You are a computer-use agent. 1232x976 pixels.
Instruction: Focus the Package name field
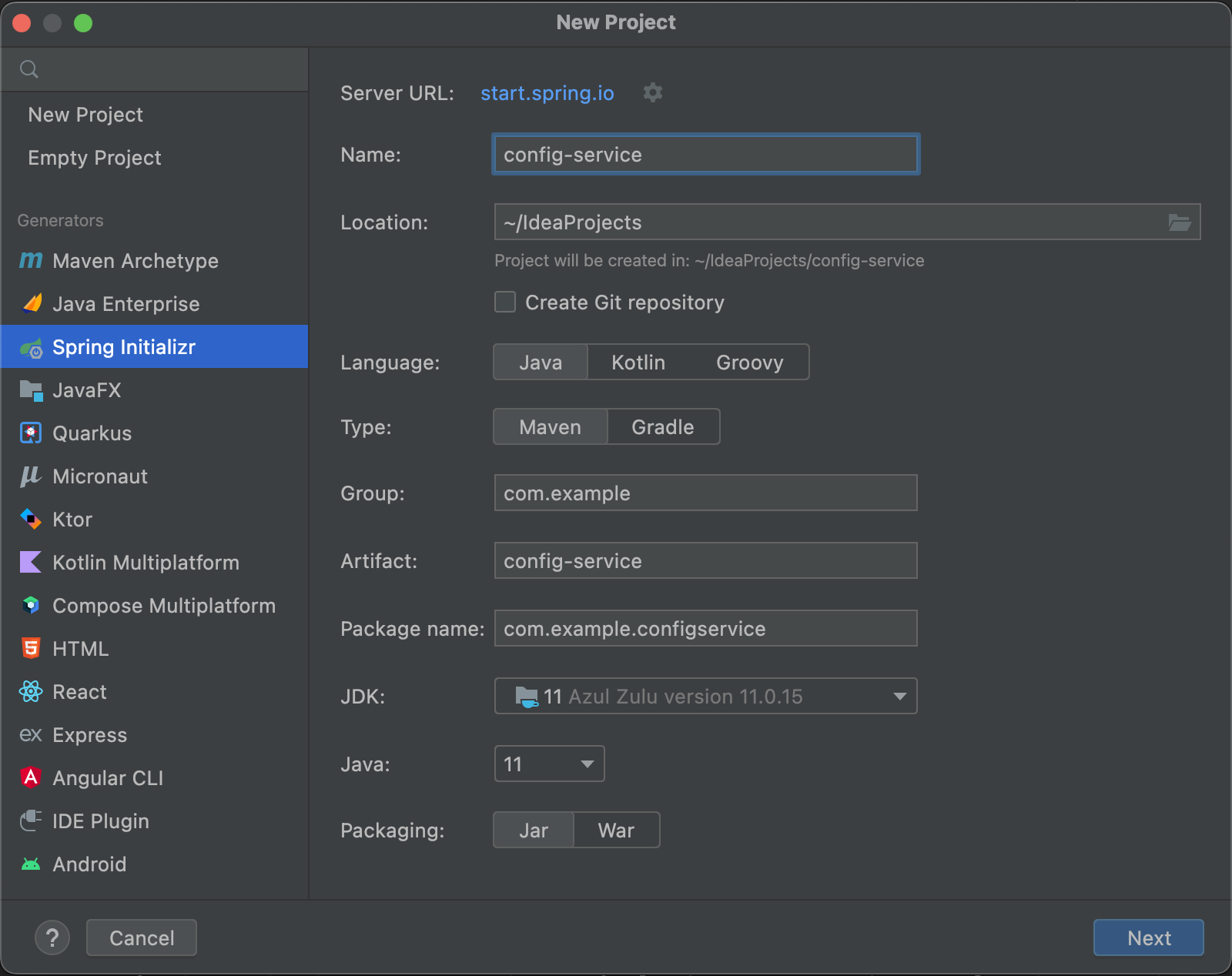706,629
